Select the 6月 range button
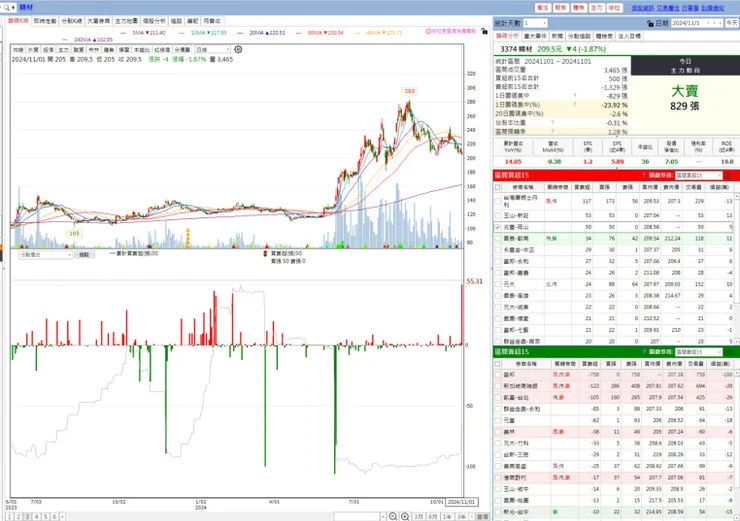740x521 pixels. 433,517
